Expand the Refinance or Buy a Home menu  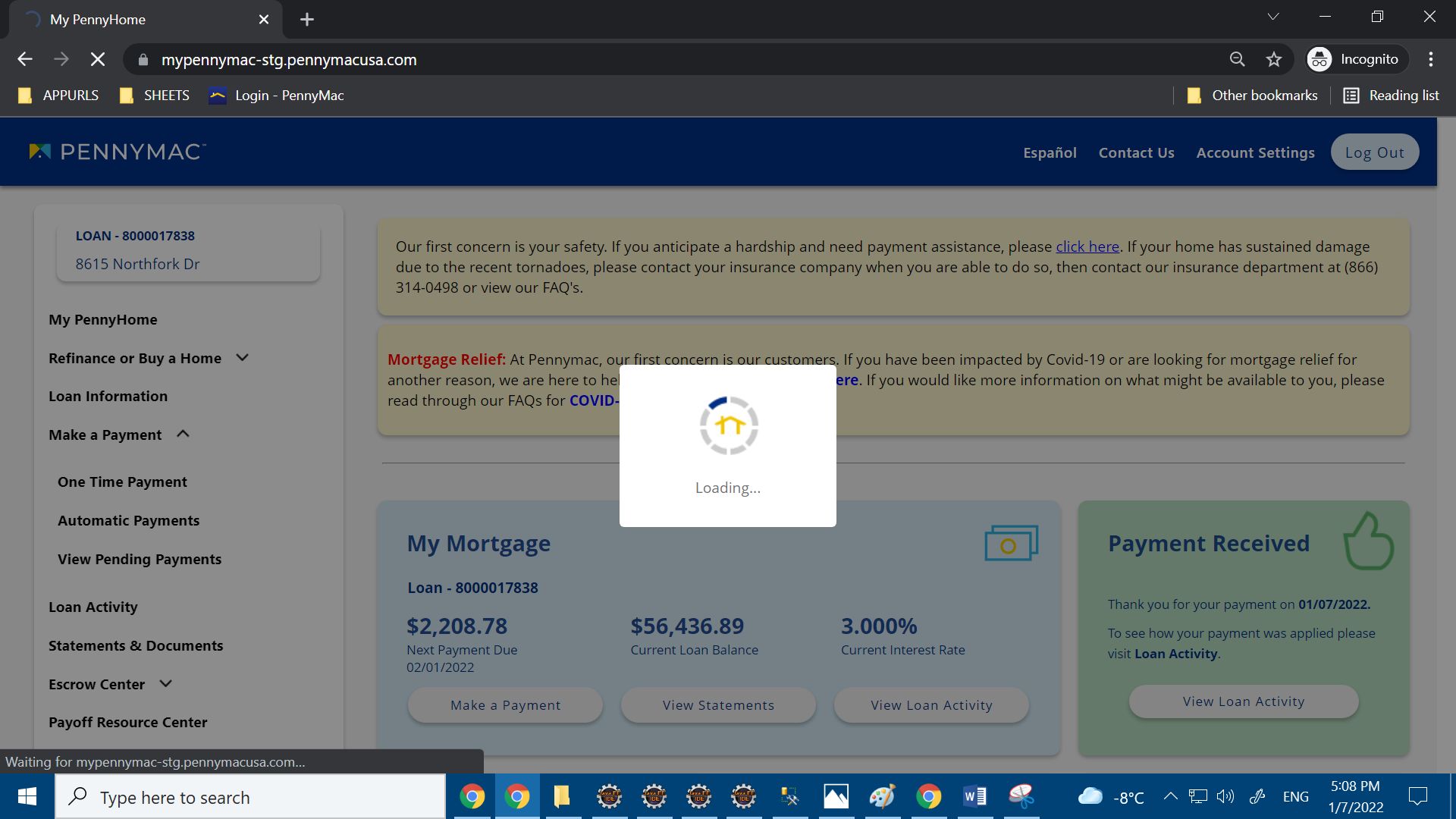[x=242, y=358]
